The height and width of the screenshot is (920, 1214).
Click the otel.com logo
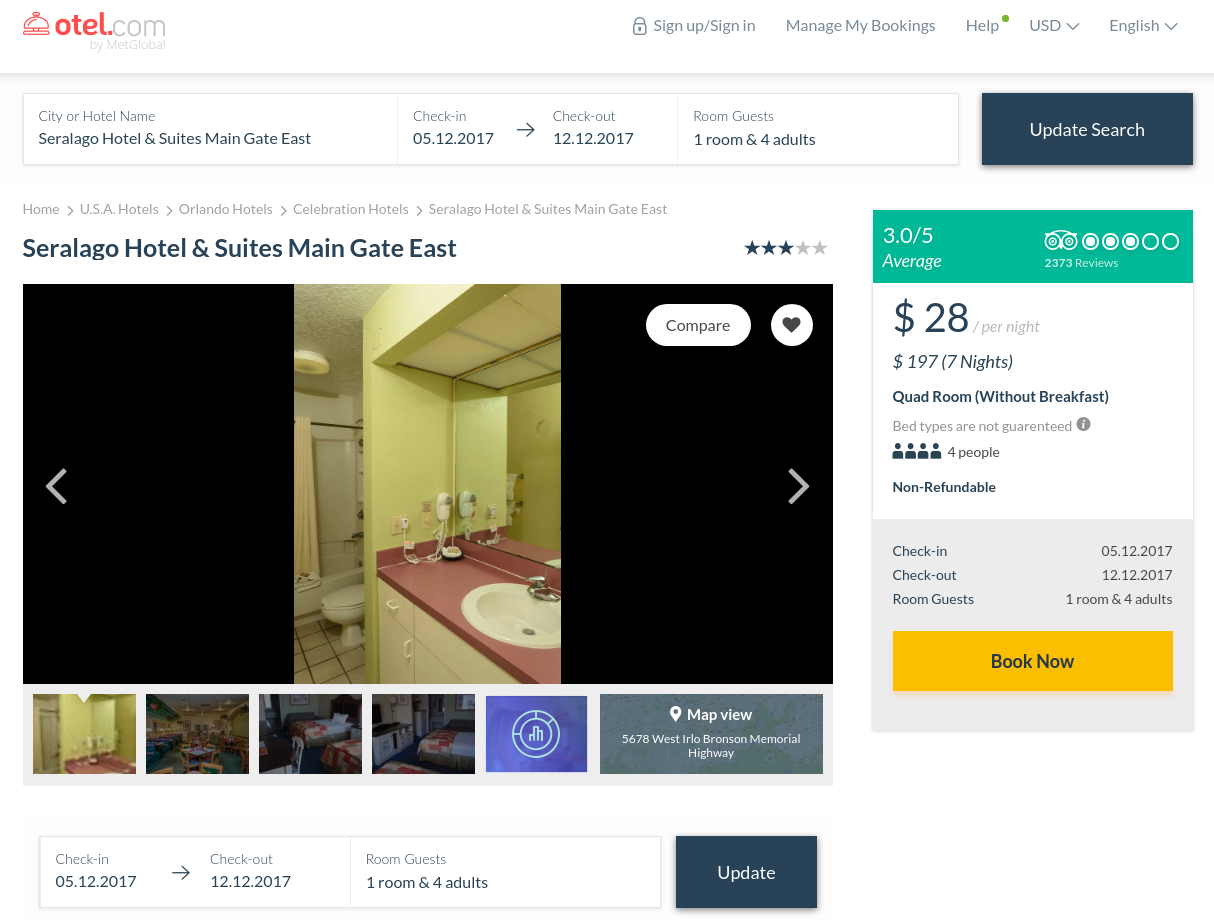(94, 29)
